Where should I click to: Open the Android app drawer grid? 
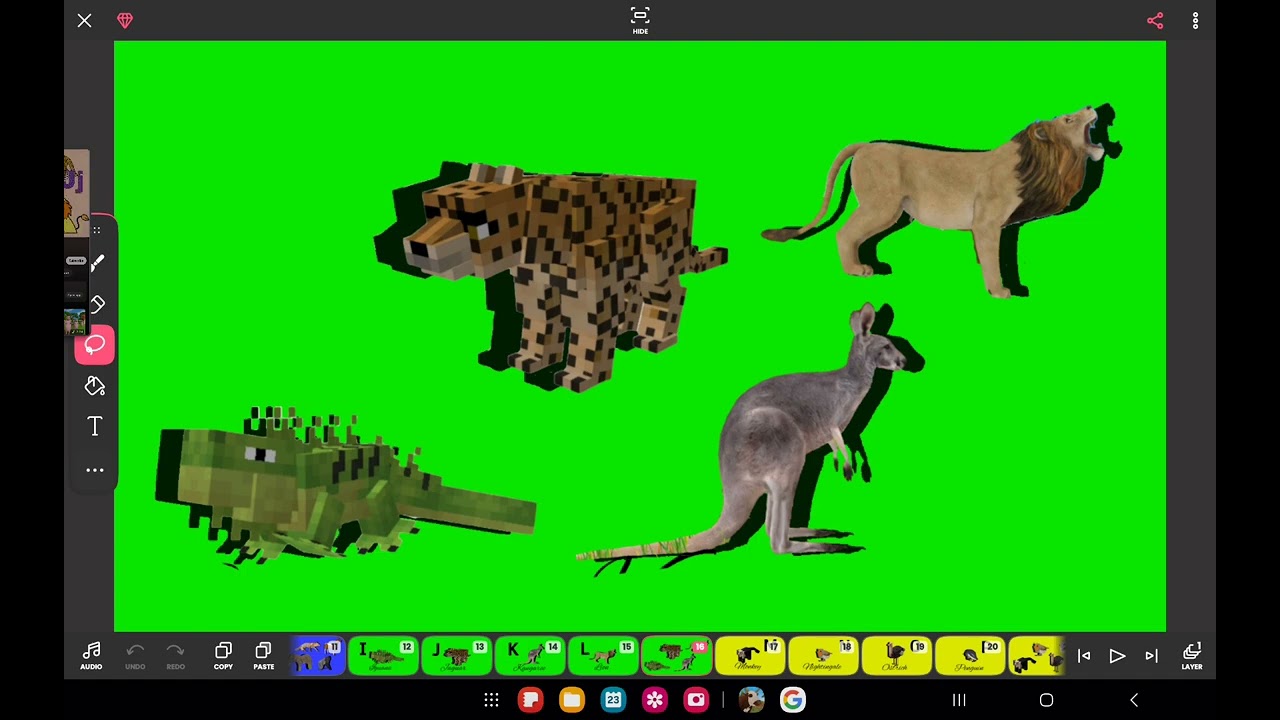(491, 700)
